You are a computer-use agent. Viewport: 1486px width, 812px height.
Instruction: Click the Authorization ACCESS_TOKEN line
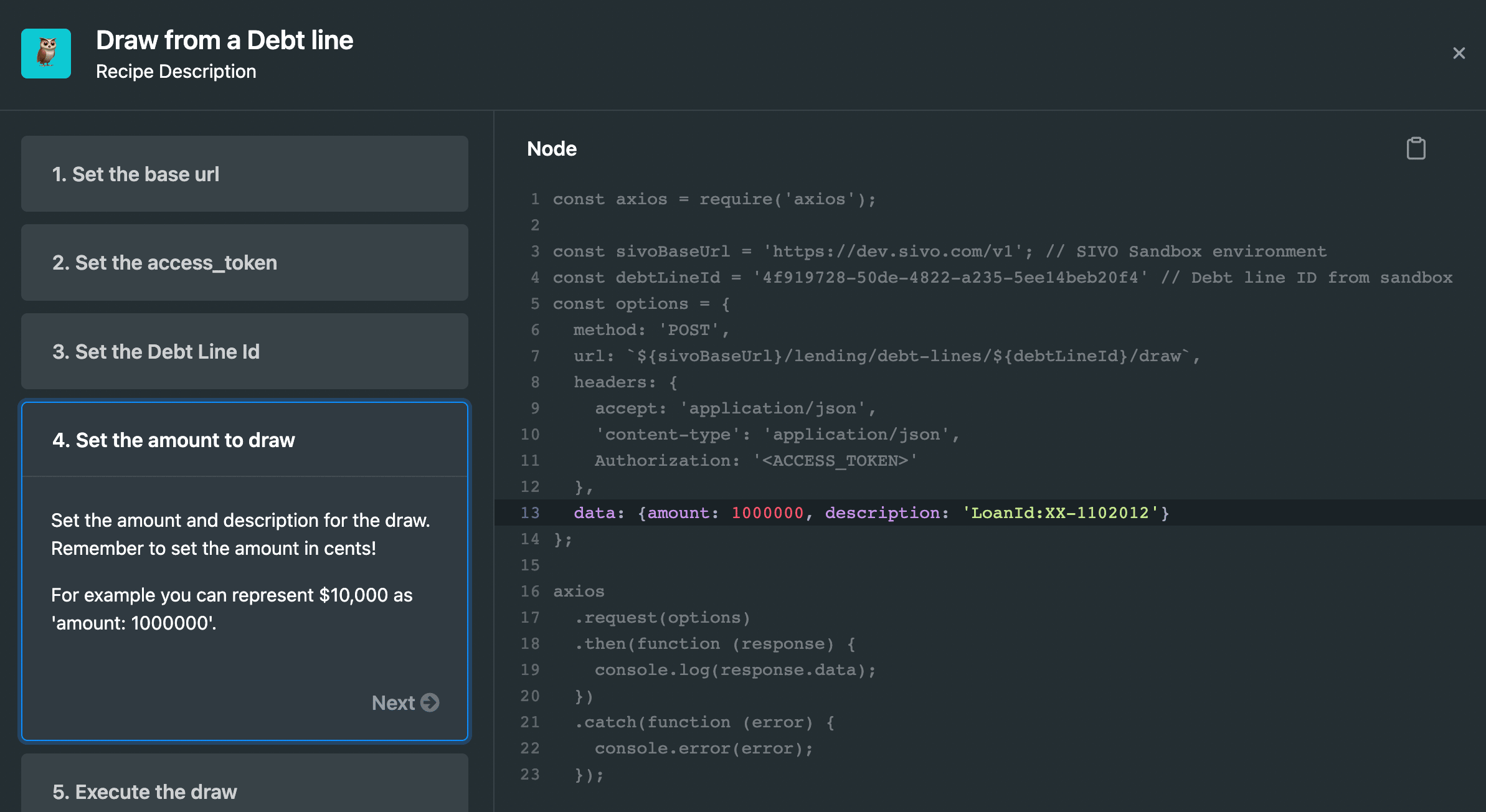755,461
